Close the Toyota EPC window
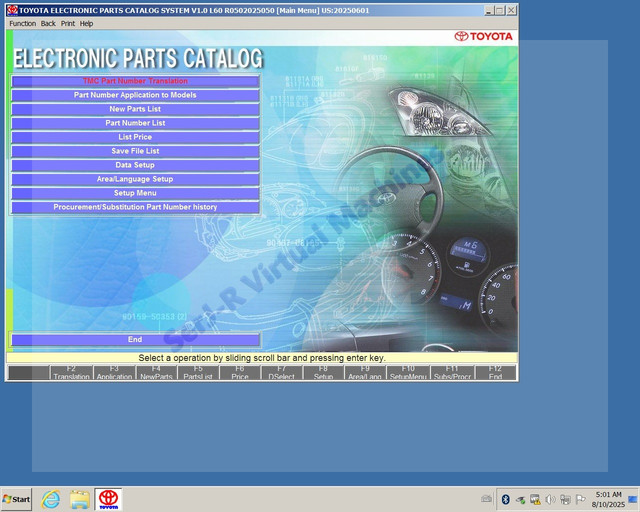Image resolution: width=640 pixels, height=512 pixels. (x=511, y=11)
